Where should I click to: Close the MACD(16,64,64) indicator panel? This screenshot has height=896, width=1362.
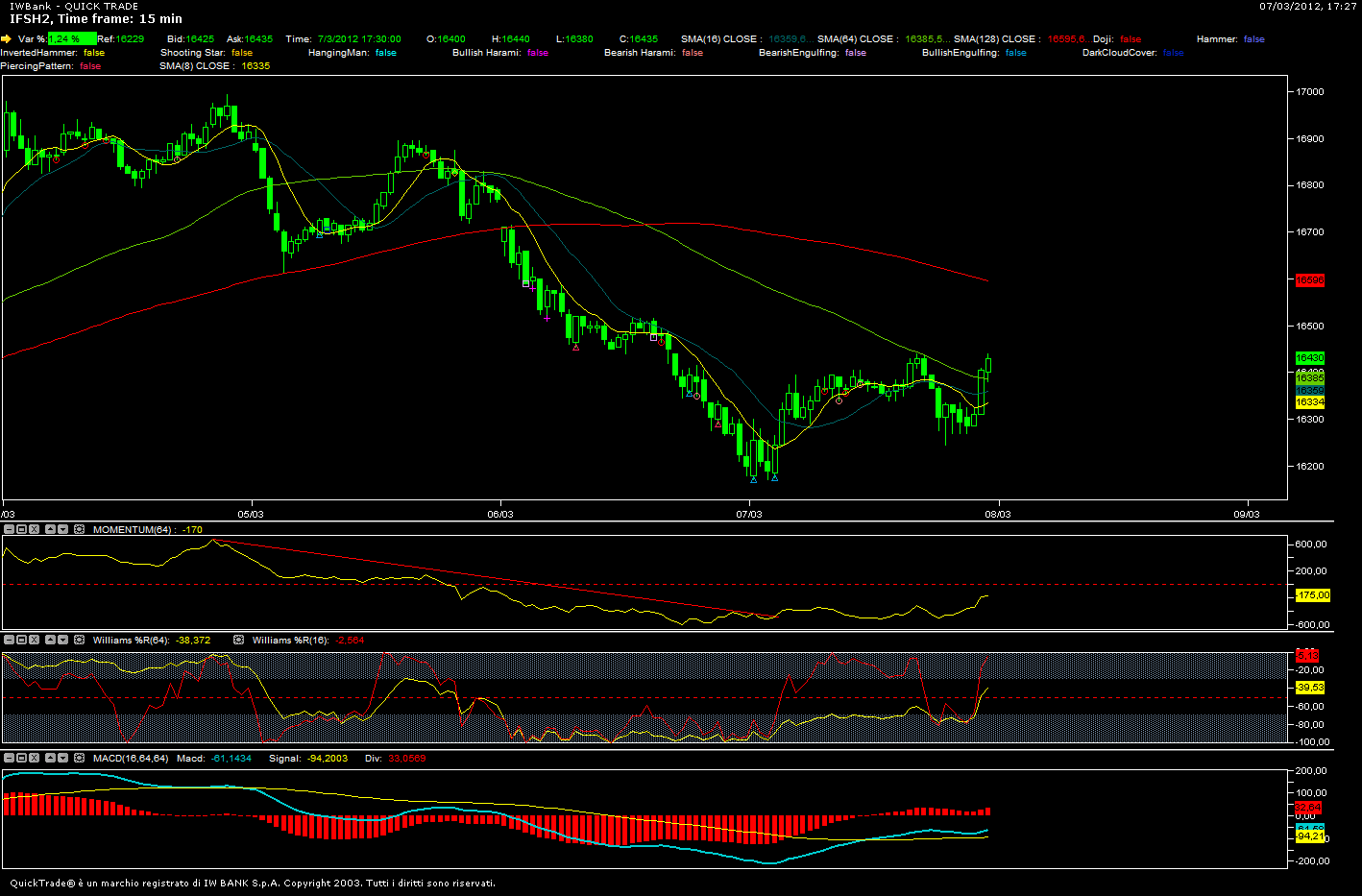(34, 758)
